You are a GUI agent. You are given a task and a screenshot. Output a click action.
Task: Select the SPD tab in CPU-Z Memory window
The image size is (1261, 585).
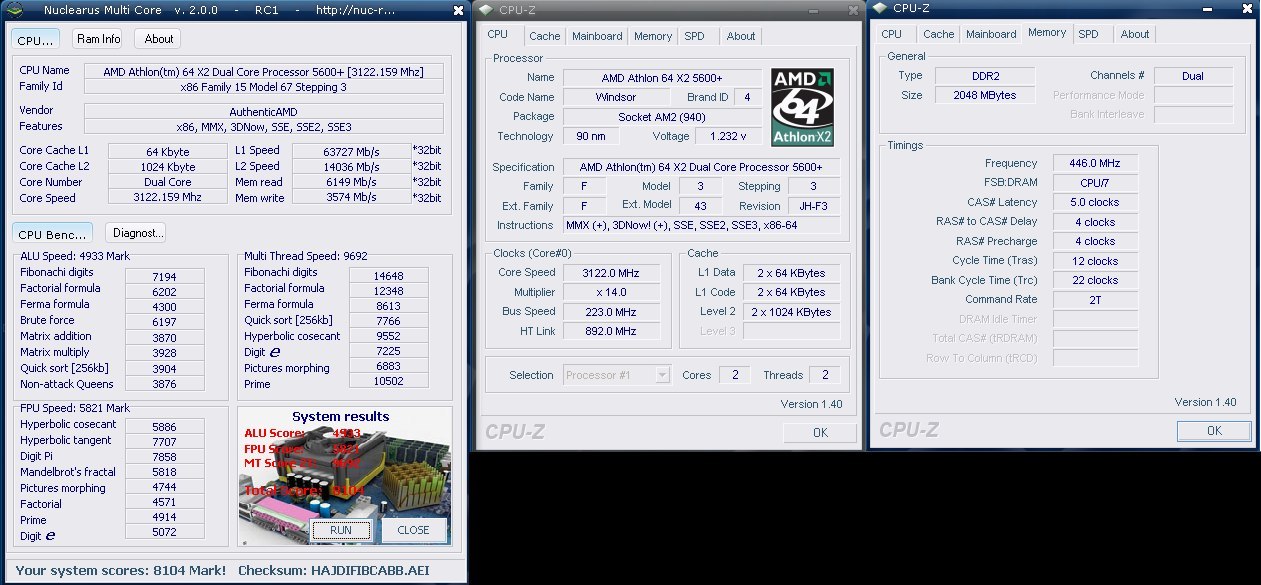tap(1088, 34)
